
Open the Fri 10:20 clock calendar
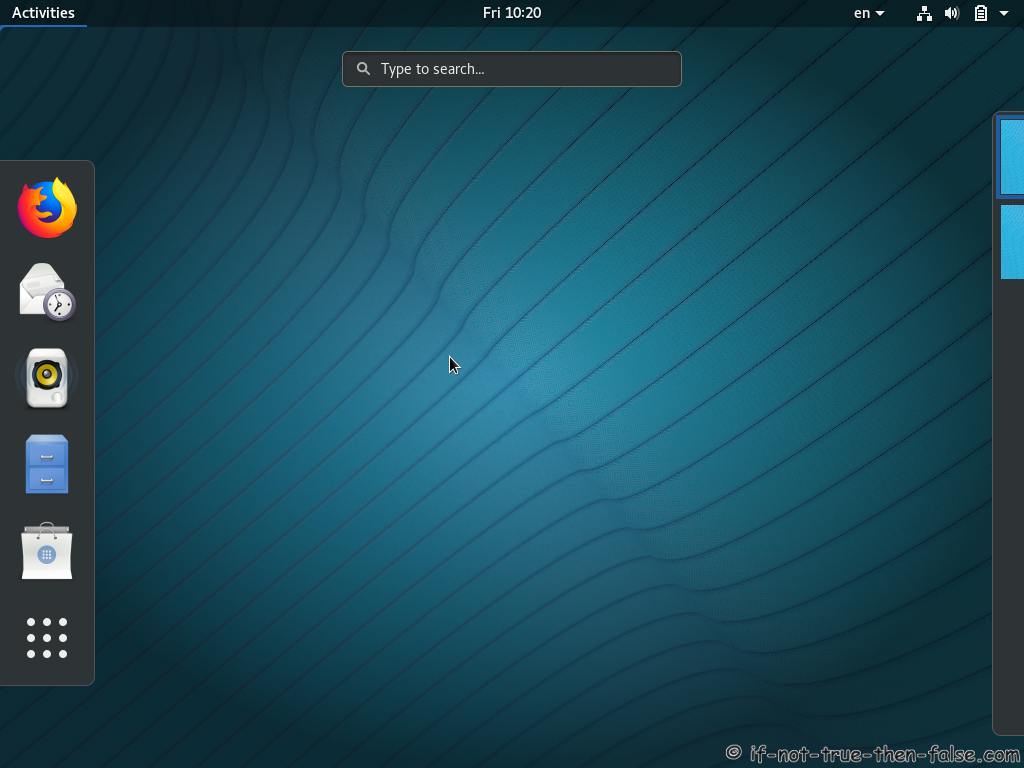511,13
